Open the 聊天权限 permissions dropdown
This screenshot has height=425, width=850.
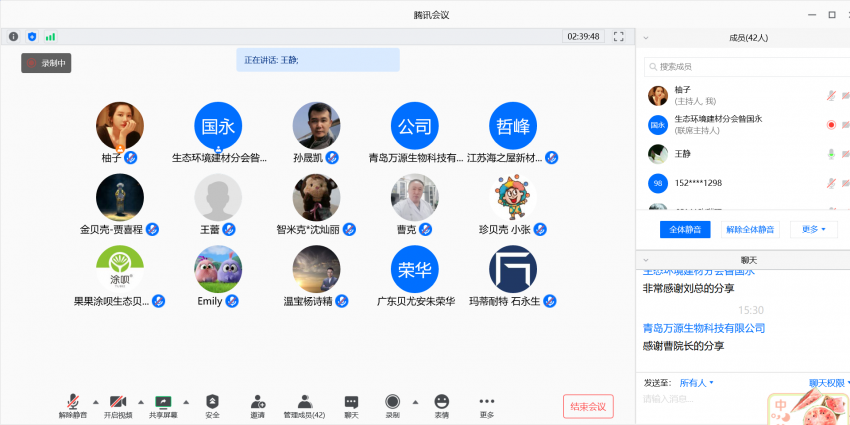[x=829, y=383]
